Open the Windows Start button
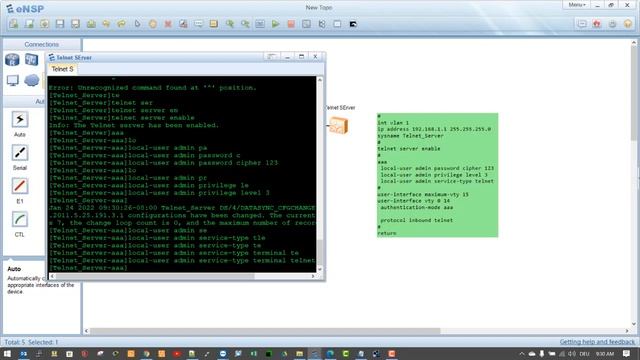The image size is (640, 360). click(x=7, y=353)
